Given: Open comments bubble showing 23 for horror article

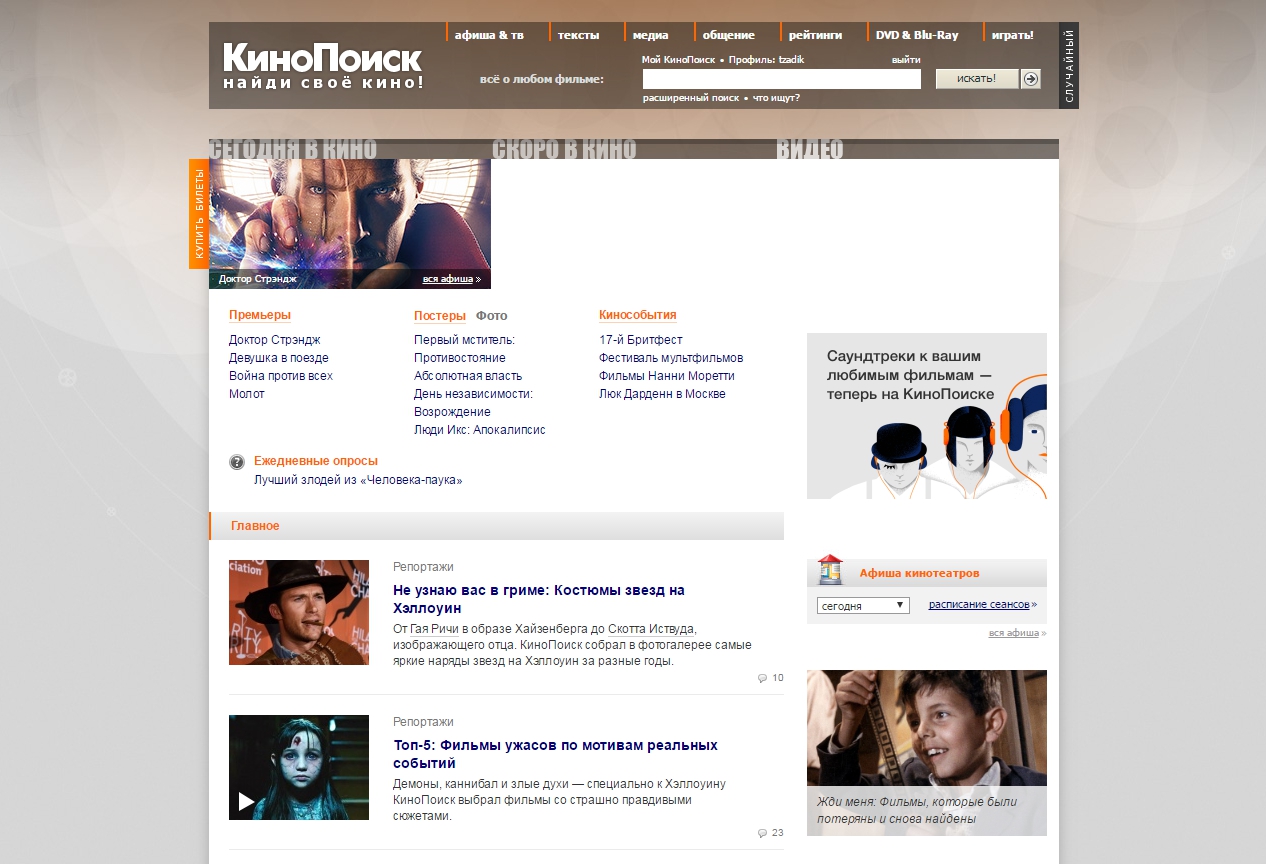Looking at the screenshot, I should click(x=770, y=833).
